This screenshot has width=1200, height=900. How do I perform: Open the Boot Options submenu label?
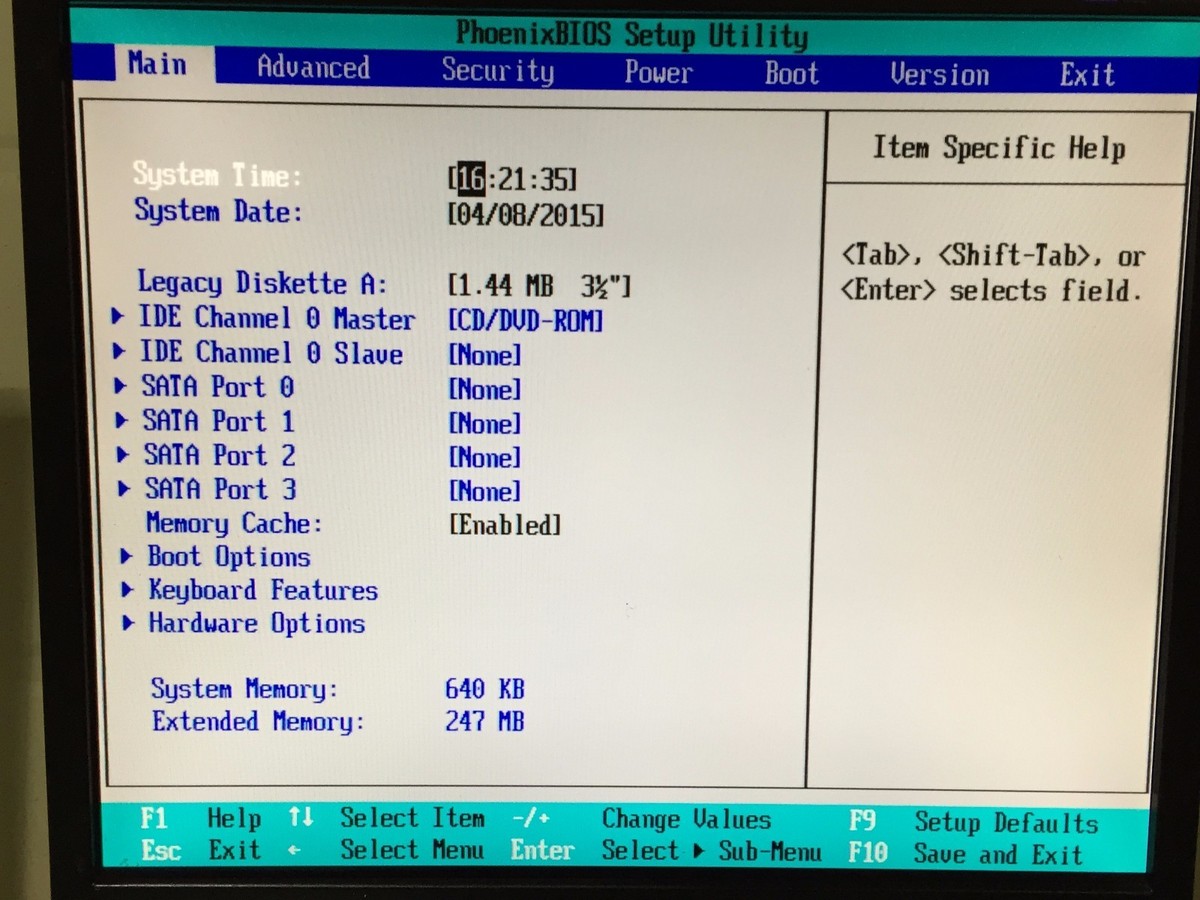229,556
